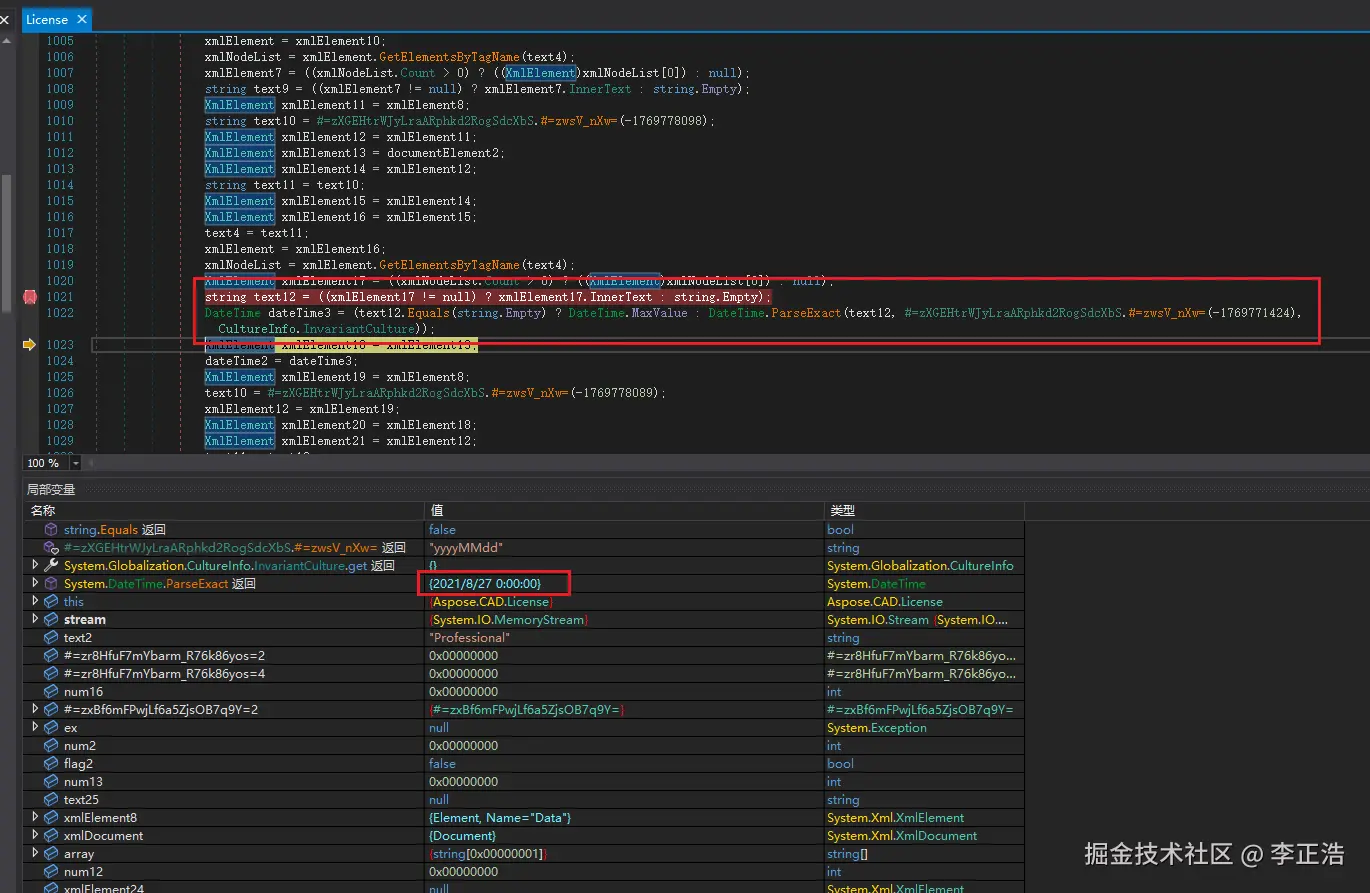Click the variable icon next to stream

(x=51, y=620)
